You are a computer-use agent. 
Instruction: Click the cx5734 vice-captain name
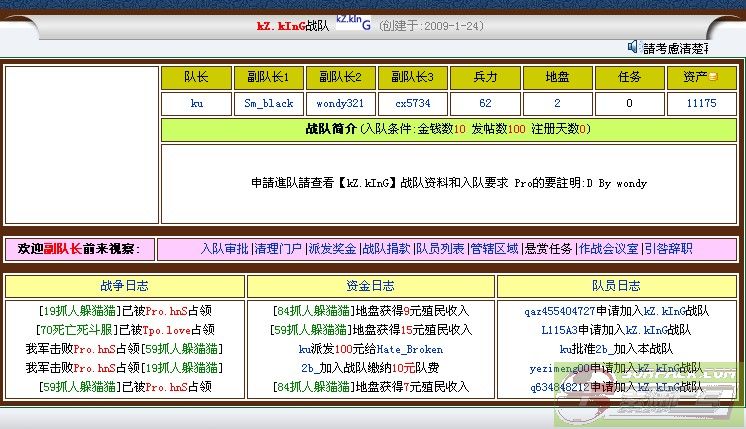pyautogui.click(x=413, y=103)
